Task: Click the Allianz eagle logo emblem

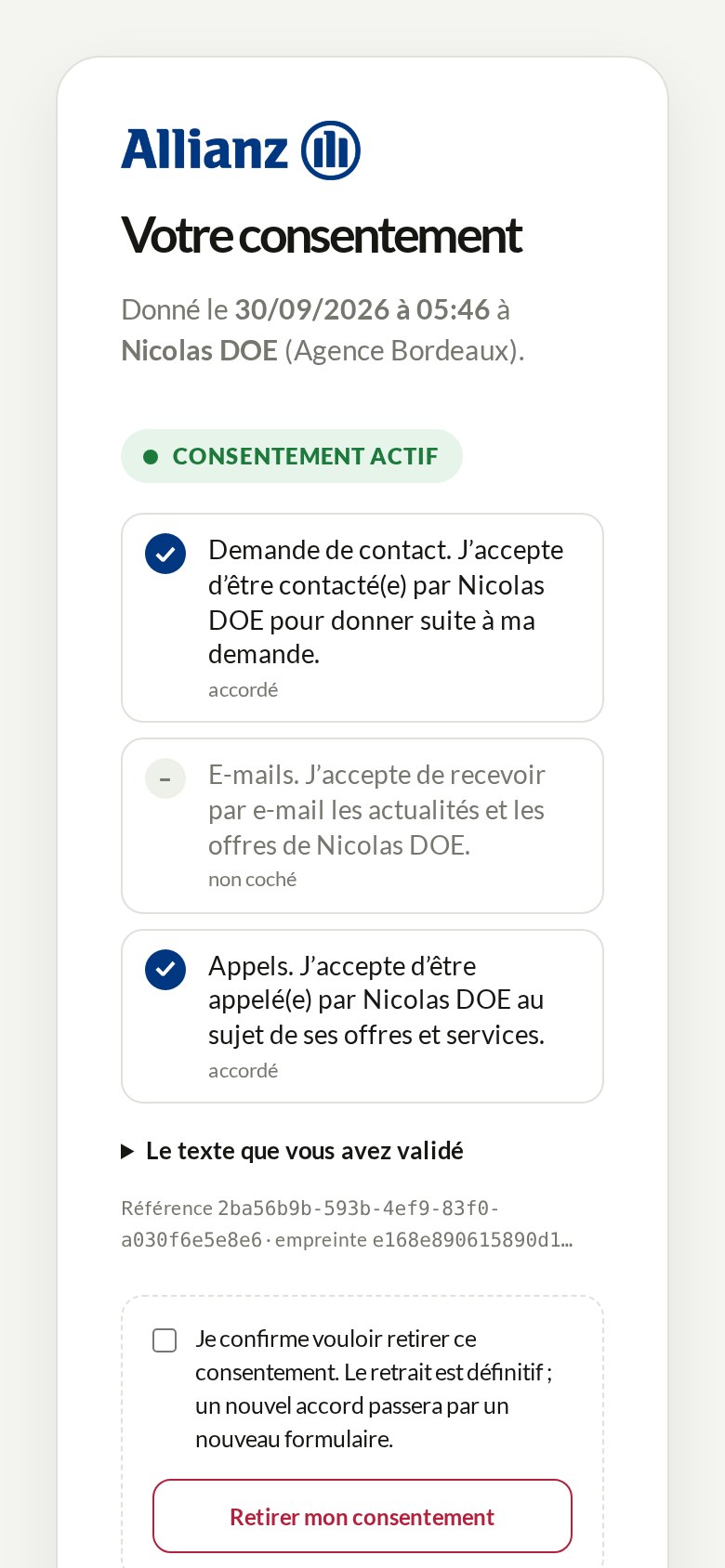Action: 331,150
